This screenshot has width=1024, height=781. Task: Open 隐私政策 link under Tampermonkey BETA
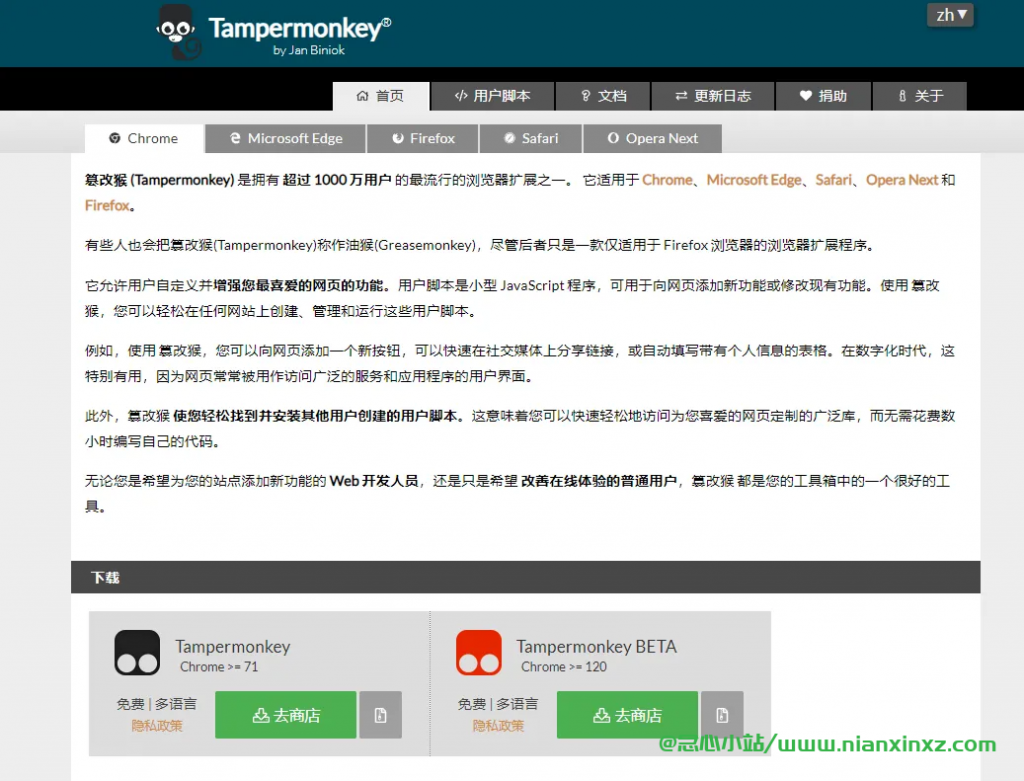[x=498, y=725]
